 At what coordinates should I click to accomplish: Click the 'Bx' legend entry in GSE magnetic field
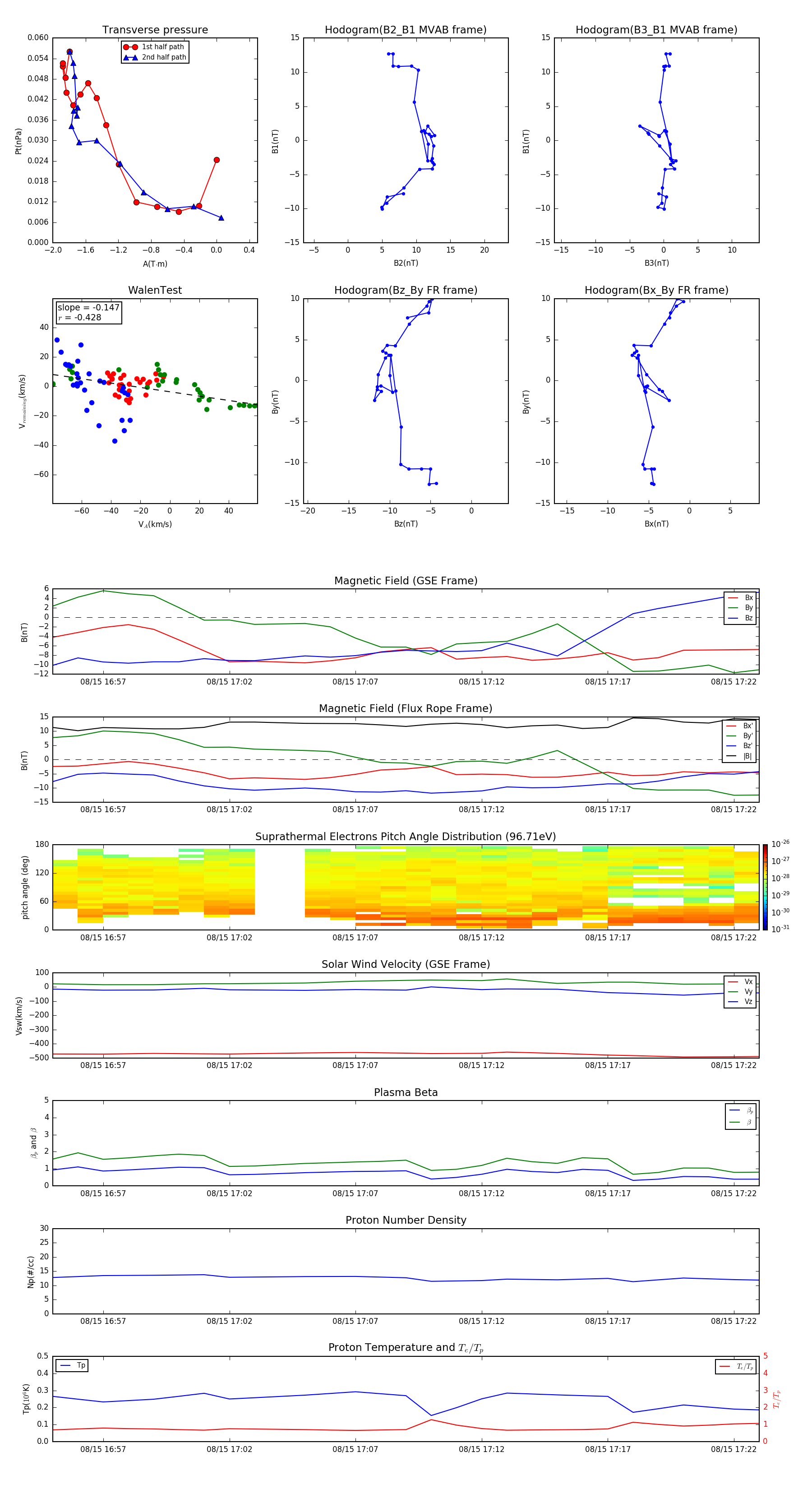[740, 598]
